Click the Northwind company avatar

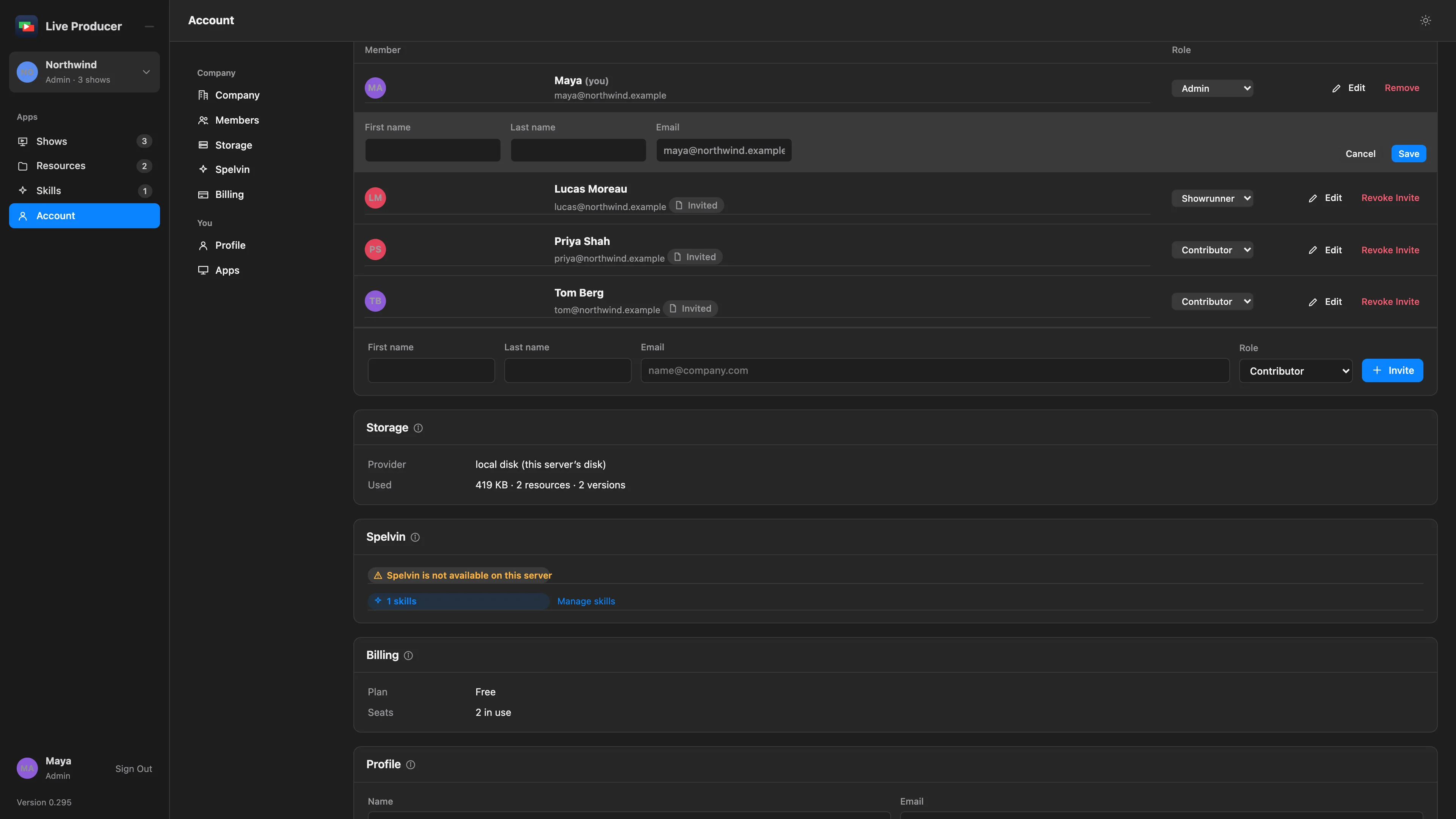coord(27,72)
